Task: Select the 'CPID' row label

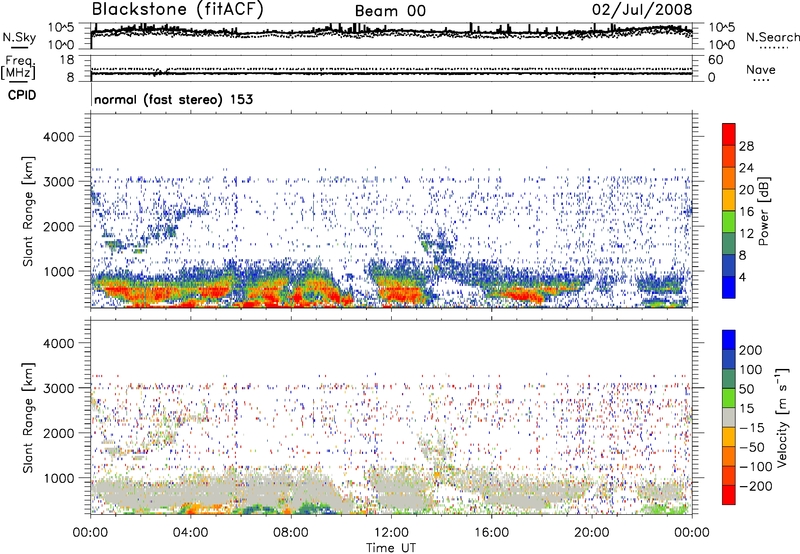Action: pyautogui.click(x=22, y=95)
